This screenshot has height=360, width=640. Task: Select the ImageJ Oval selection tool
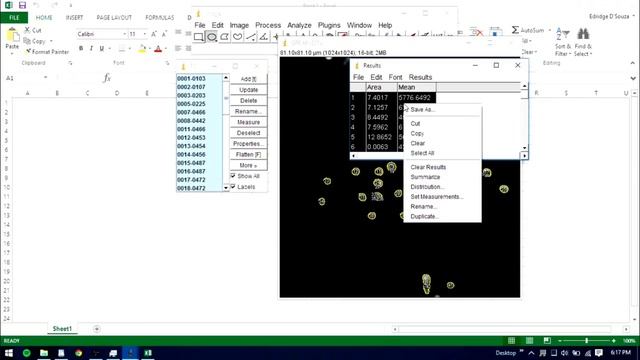pos(211,37)
